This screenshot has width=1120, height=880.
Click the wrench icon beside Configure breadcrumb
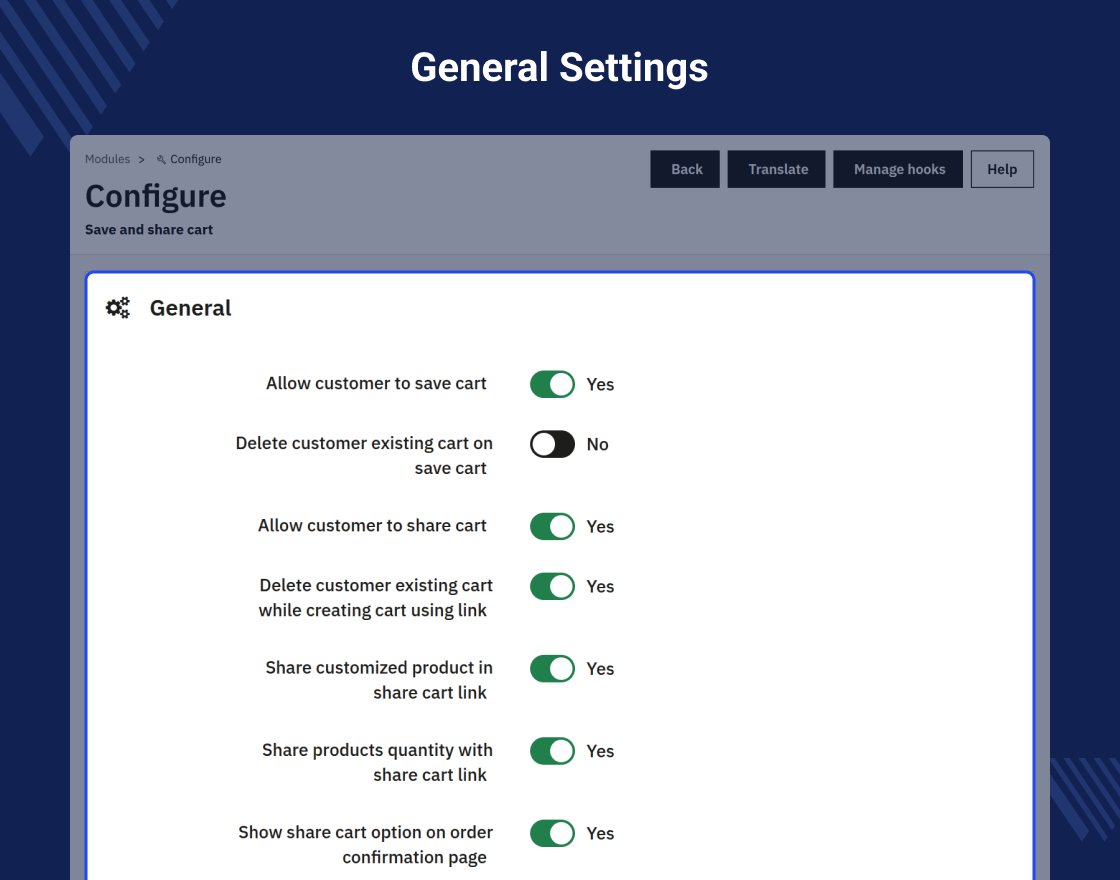coord(161,160)
